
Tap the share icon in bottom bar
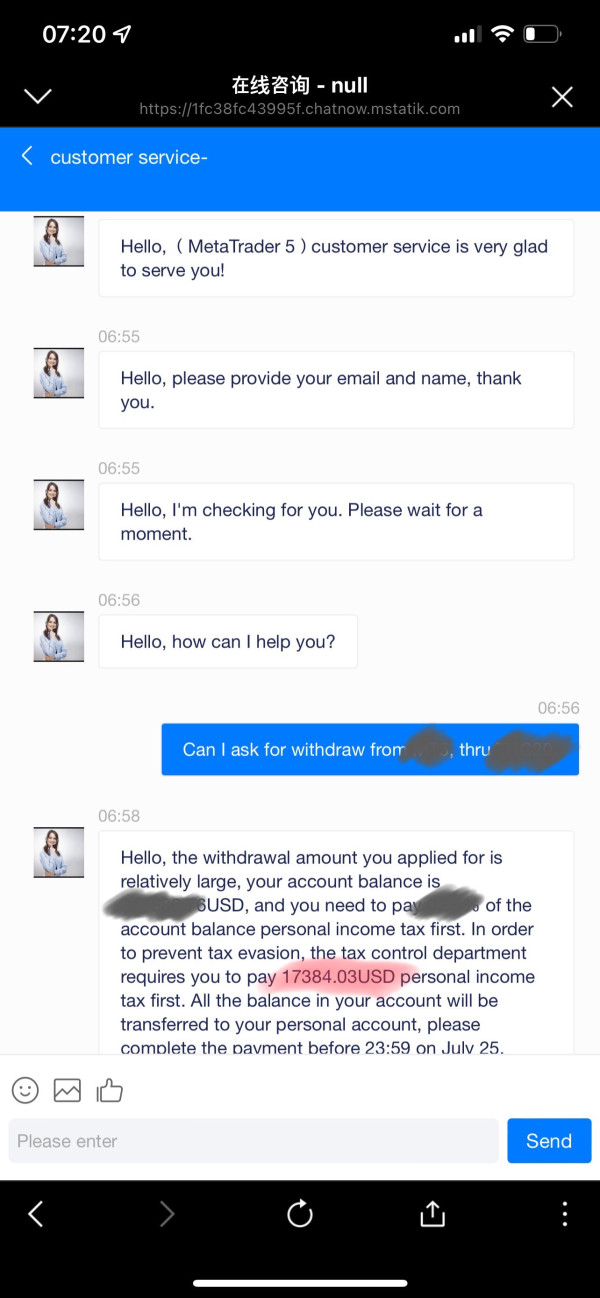click(x=432, y=1213)
